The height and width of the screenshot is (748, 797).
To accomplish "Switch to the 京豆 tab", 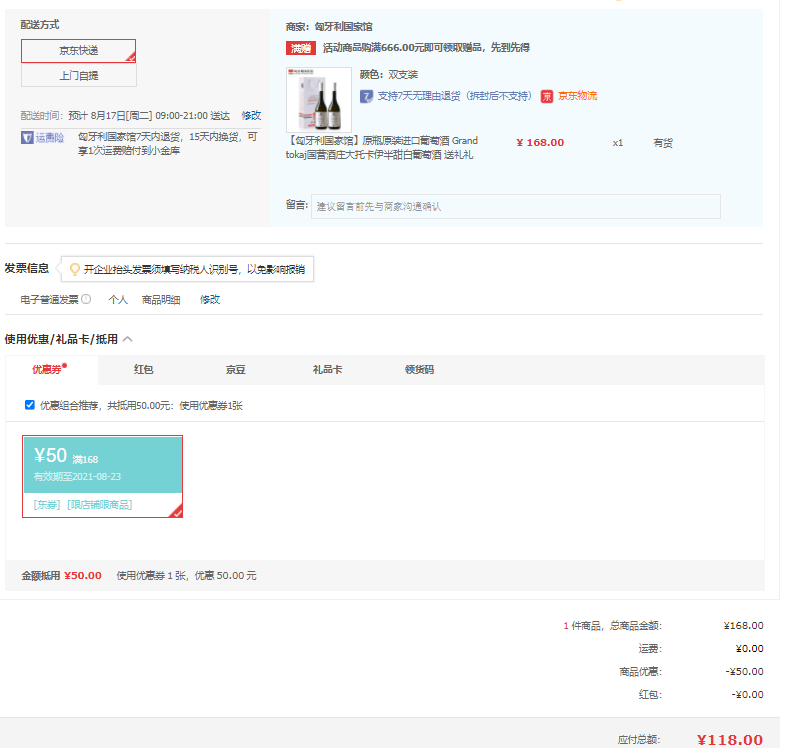I will click(x=235, y=369).
